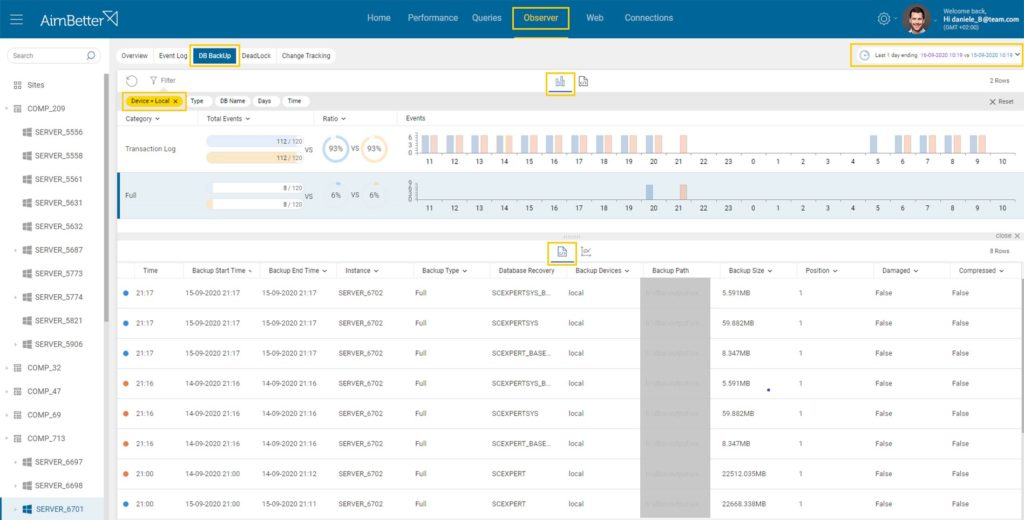1024x520 pixels.
Task: Click the AimBetter logo
Action: pyautogui.click(x=79, y=19)
